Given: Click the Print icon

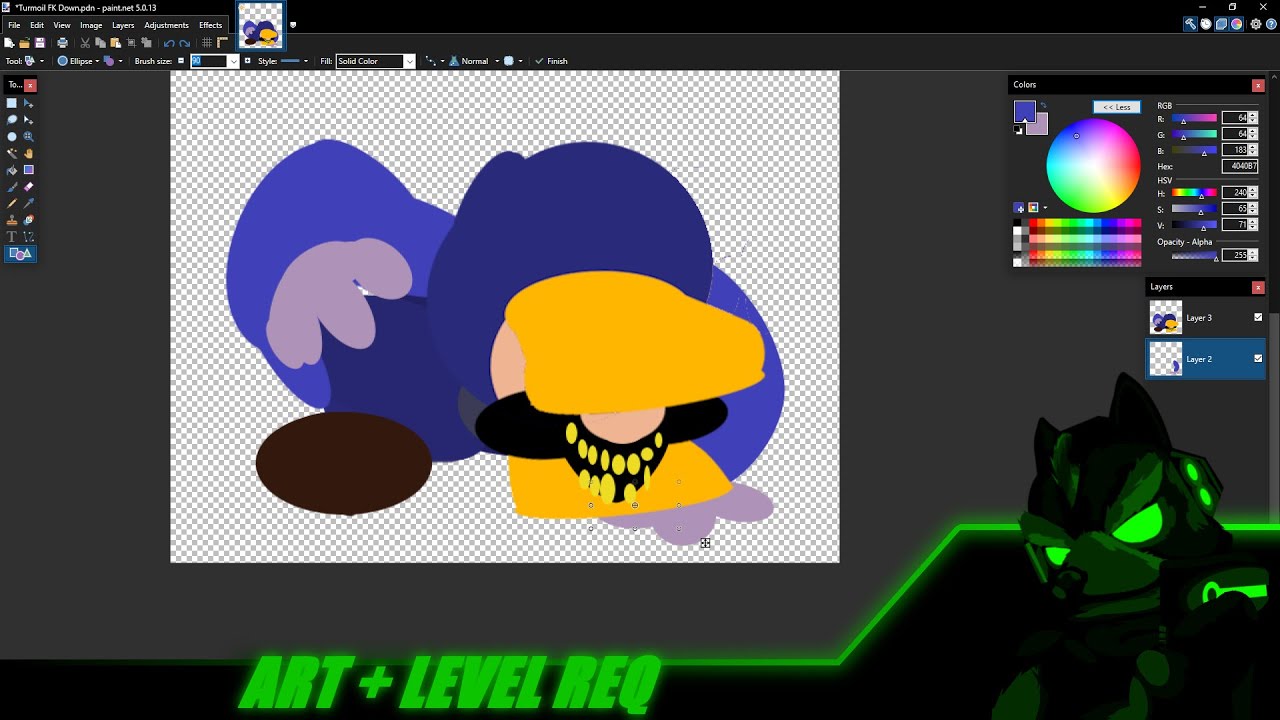Looking at the screenshot, I should pos(63,43).
